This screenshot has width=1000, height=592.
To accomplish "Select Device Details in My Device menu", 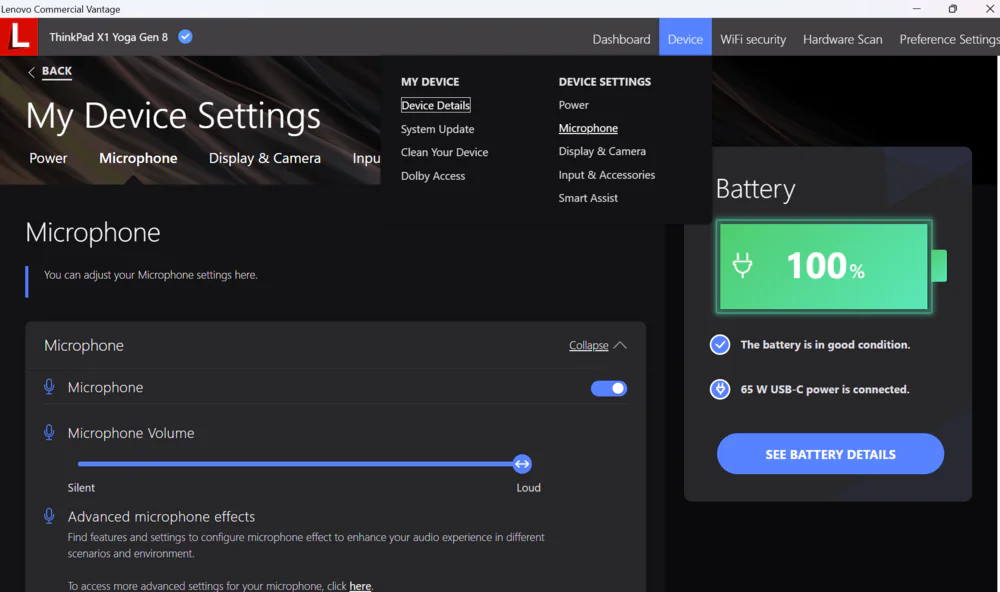I will tap(436, 105).
